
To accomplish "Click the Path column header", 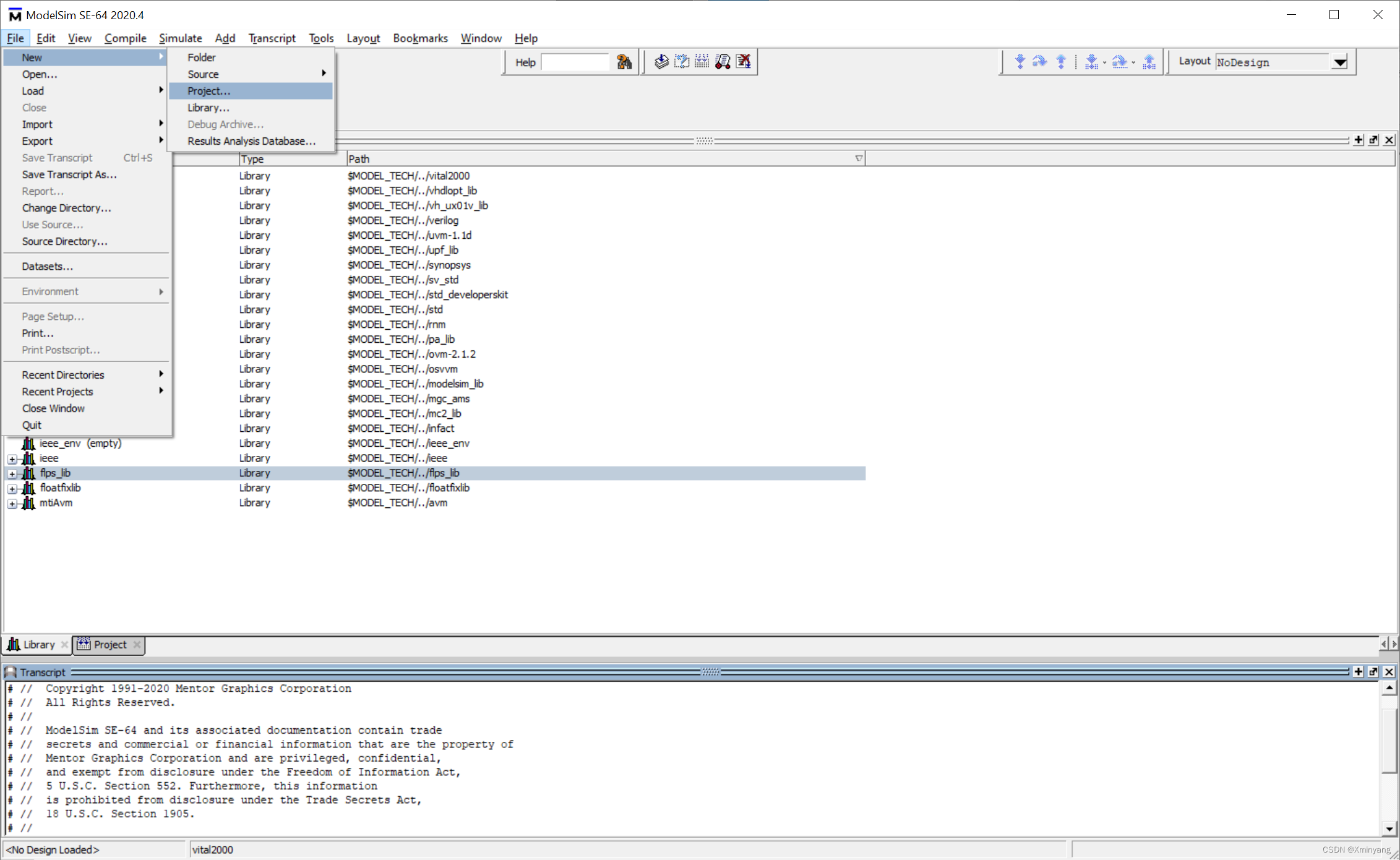I will 605,159.
